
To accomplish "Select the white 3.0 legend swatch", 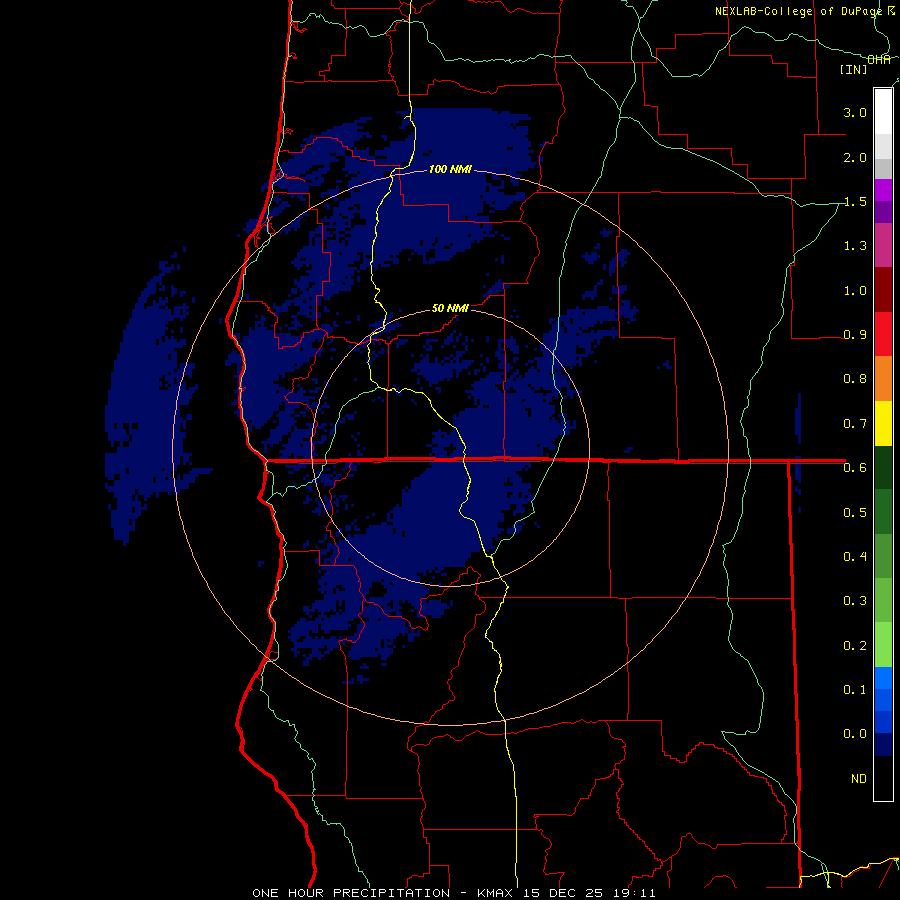I will click(883, 112).
